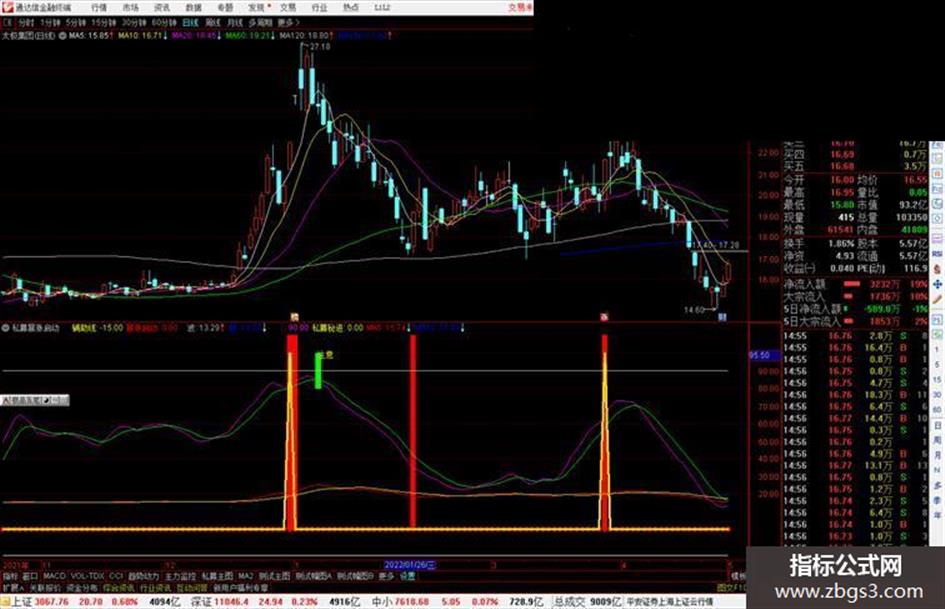Select the CCI indicator tab
Screen dimensions: 945x609
point(116,576)
